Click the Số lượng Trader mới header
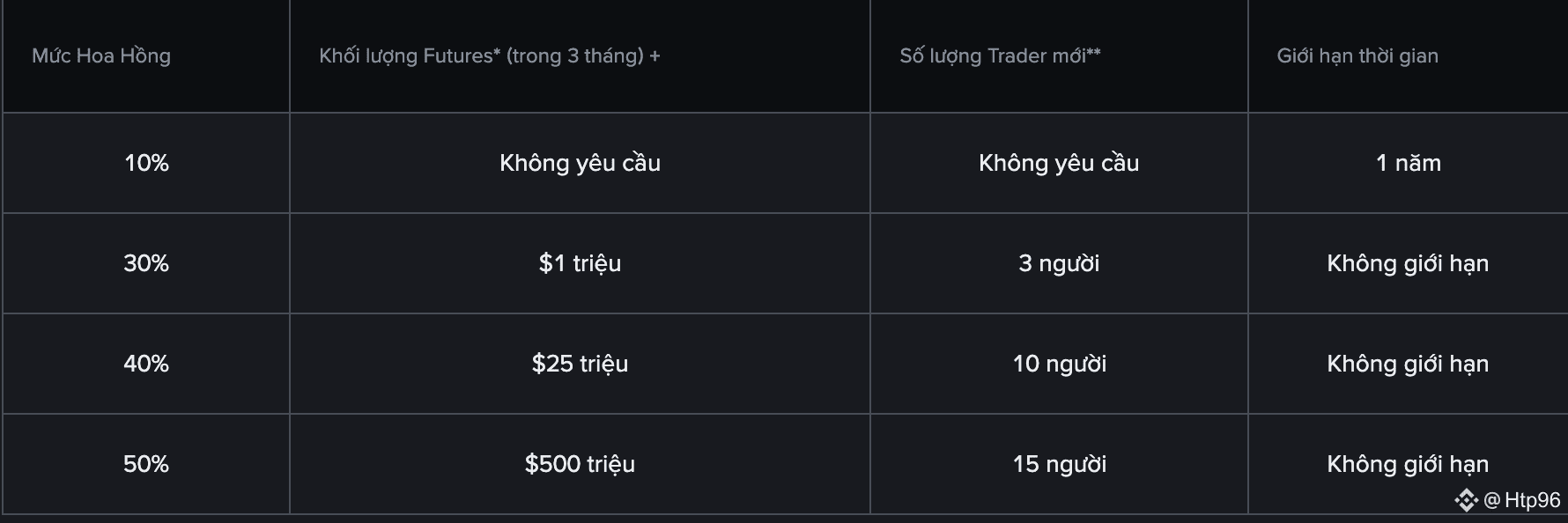This screenshot has width=1568, height=523. coord(1000,55)
